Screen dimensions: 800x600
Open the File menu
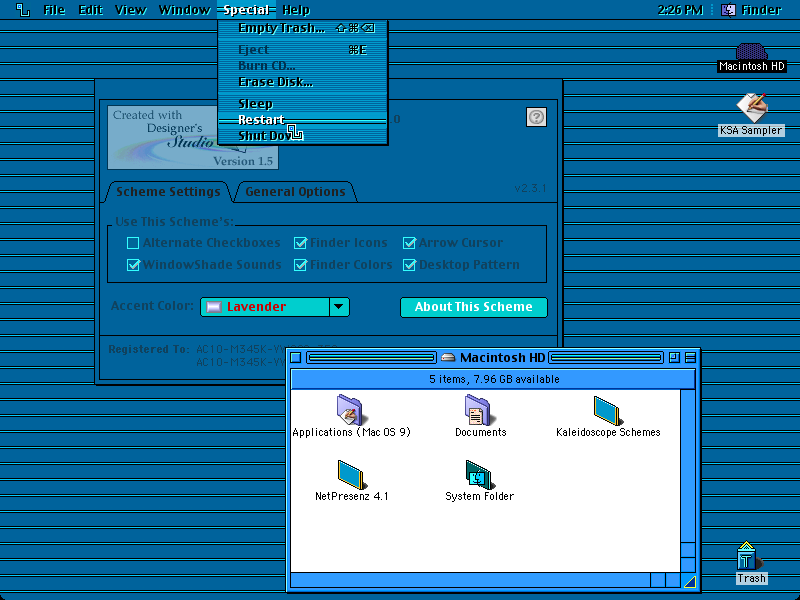coord(54,10)
